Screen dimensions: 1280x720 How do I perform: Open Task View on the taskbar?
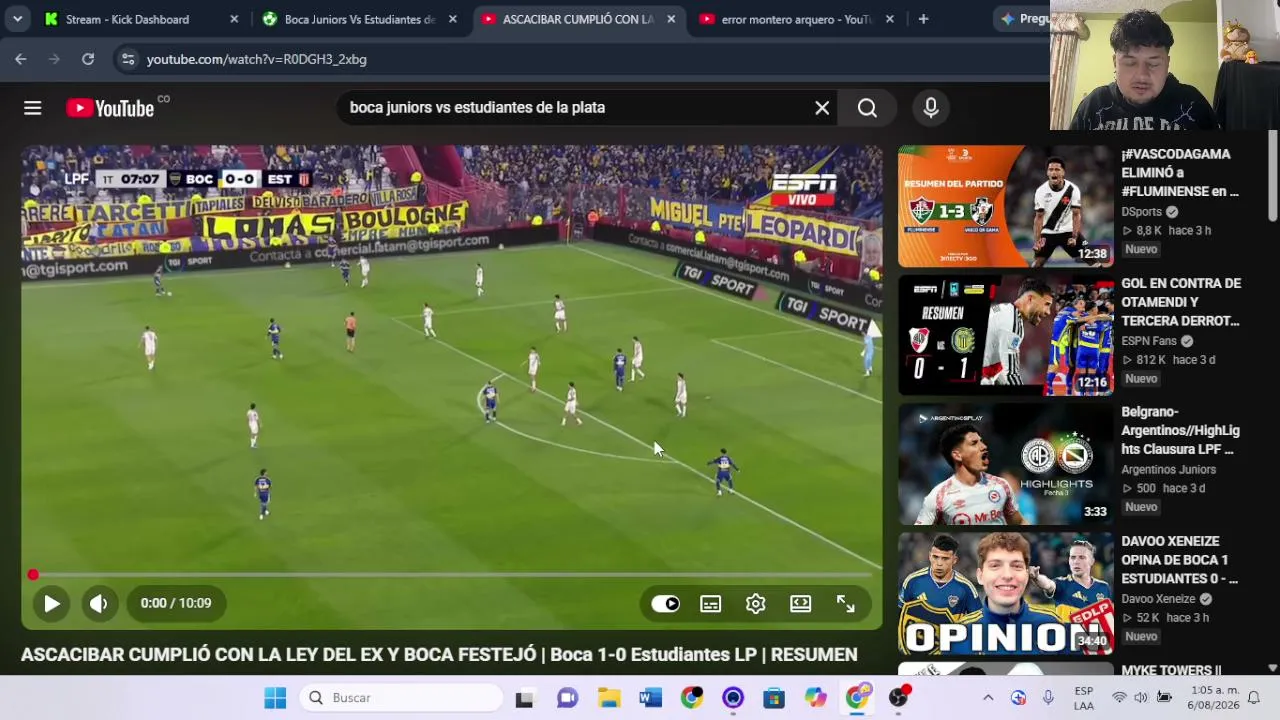(x=524, y=698)
